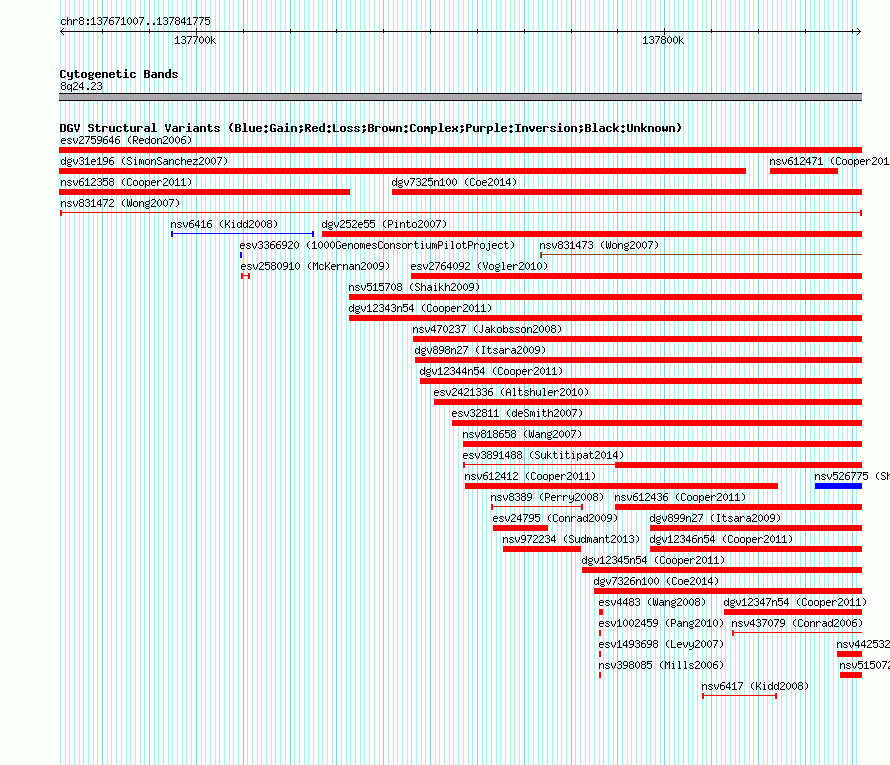890x765 pixels.
Task: Click the nsv612358 (Cooper2011) label
Action: (126, 182)
